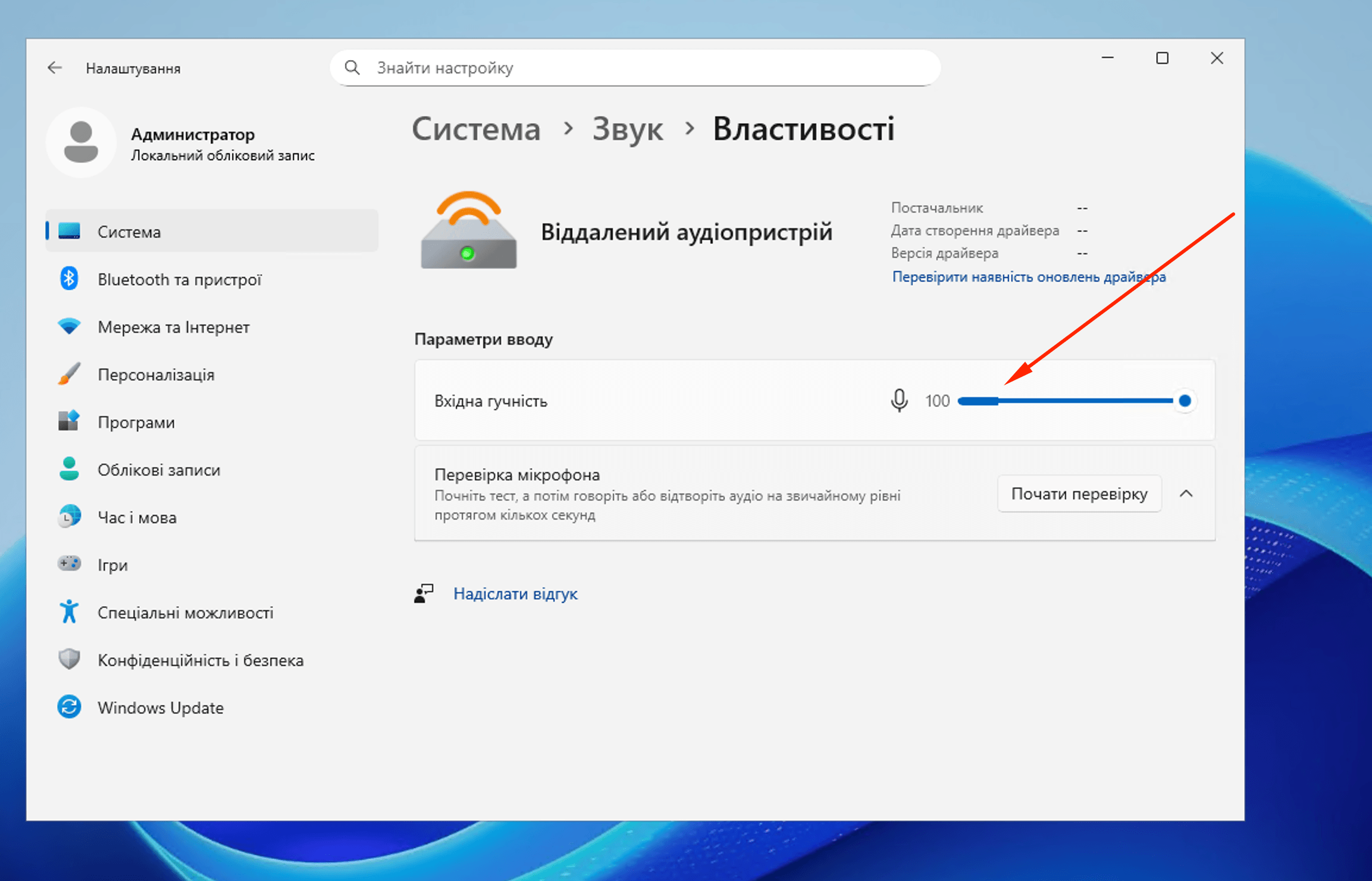Click the Дата створення драйвера label

(975, 230)
